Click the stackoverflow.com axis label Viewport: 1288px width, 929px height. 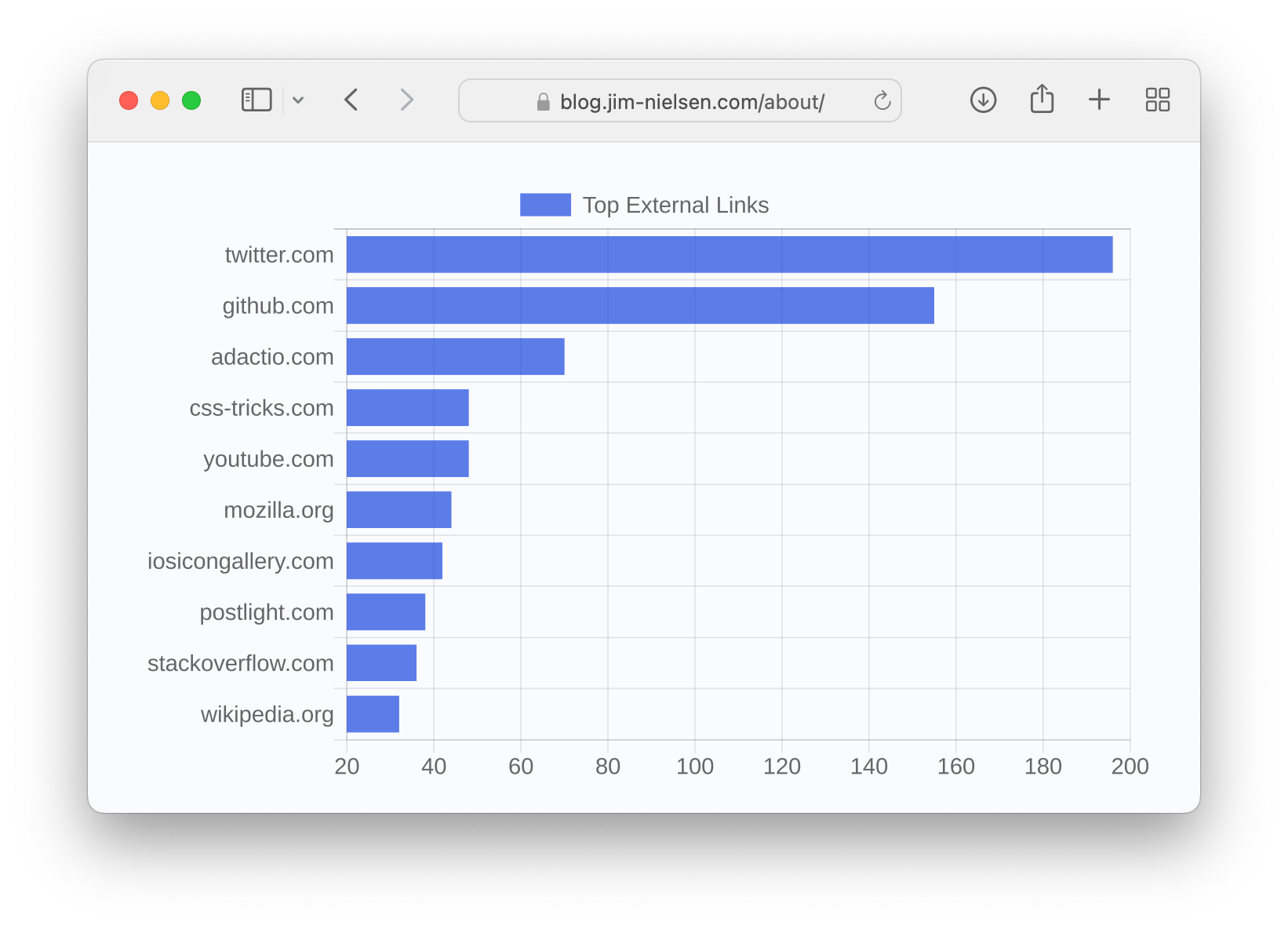click(240, 663)
